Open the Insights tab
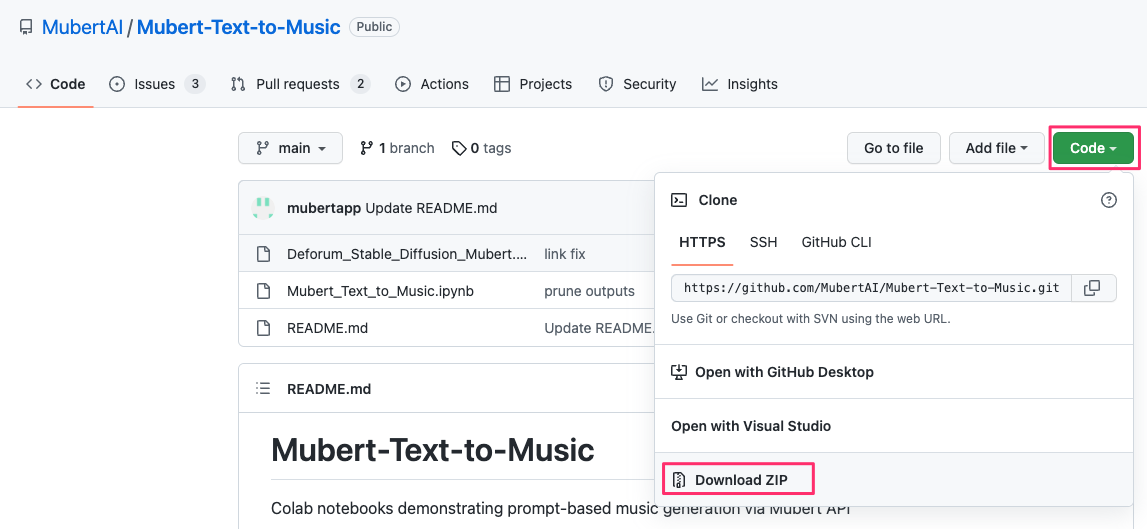This screenshot has width=1147, height=529. click(x=740, y=84)
